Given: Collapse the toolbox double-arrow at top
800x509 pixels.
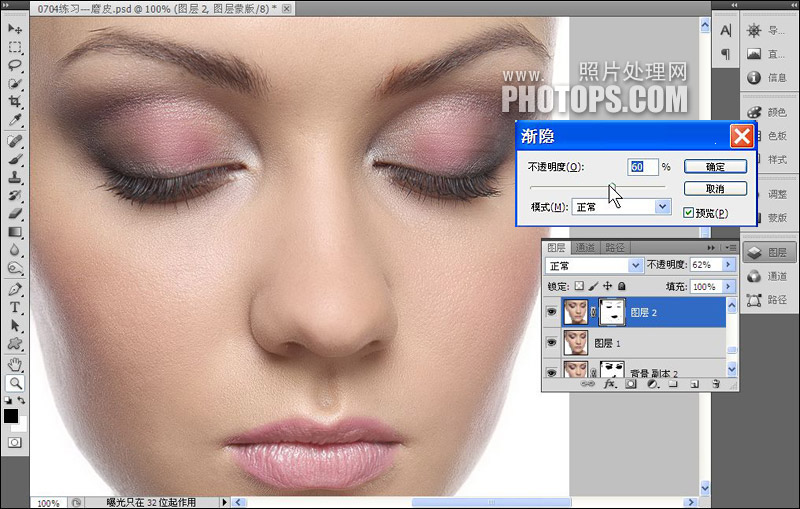Looking at the screenshot, I should [5, 4].
